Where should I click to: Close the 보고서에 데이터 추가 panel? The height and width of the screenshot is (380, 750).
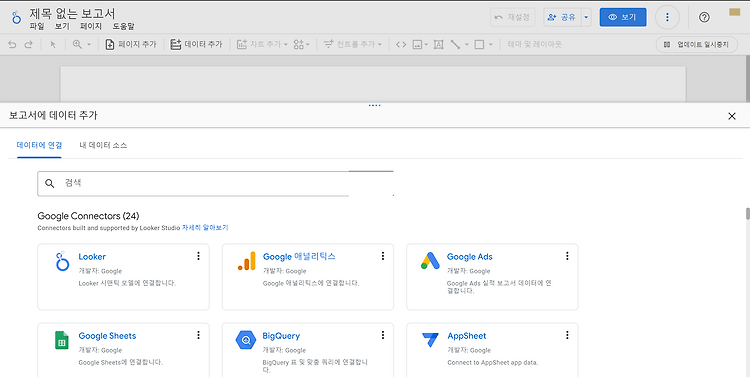731,116
